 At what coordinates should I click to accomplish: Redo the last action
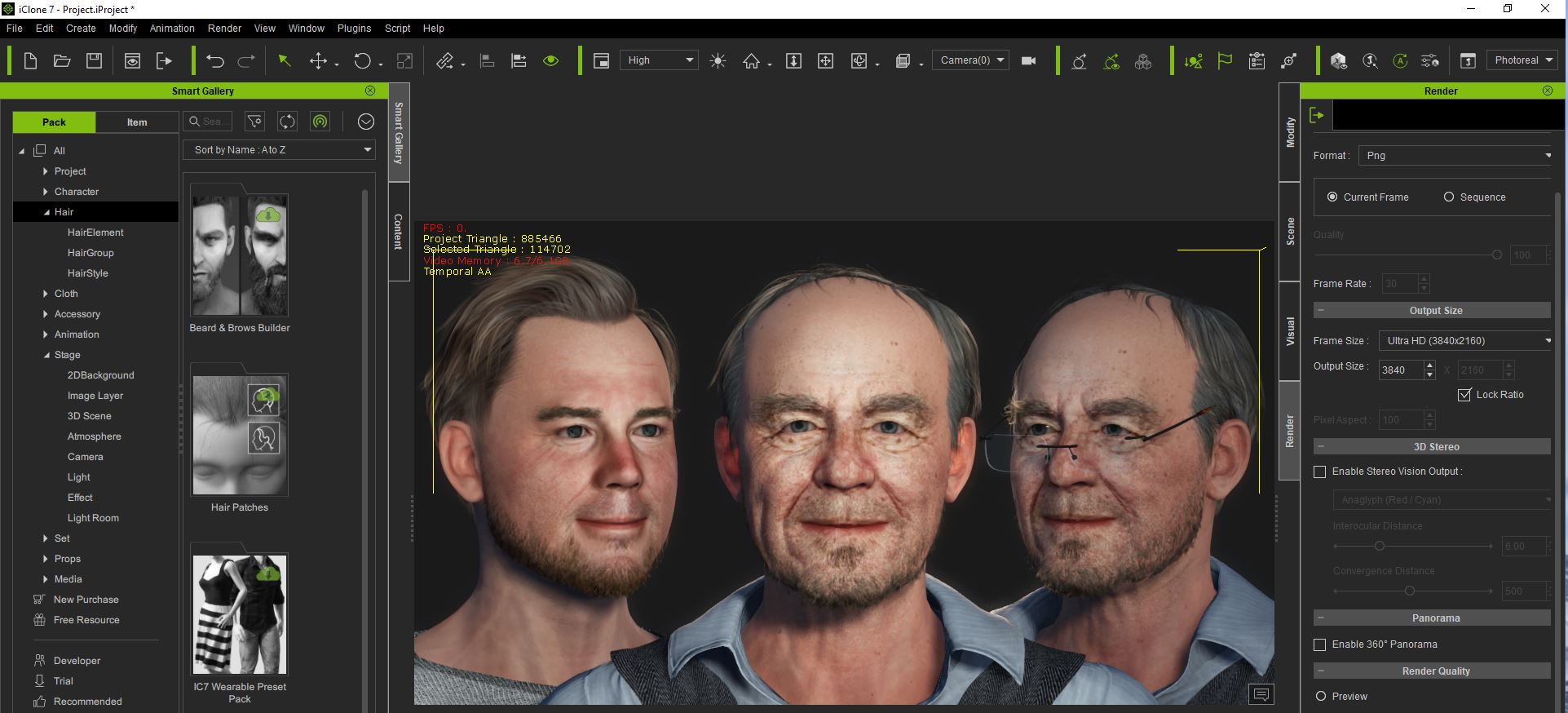(x=246, y=60)
